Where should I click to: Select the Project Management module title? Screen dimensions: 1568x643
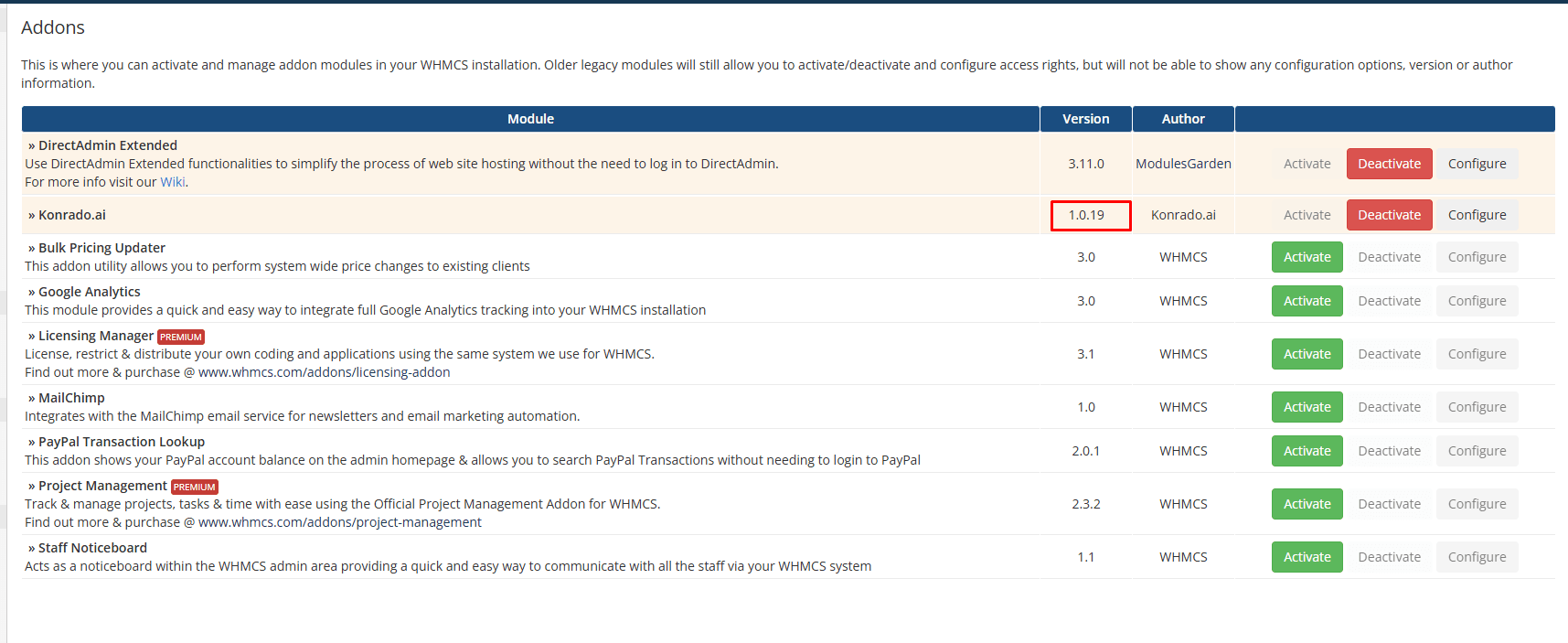[102, 486]
